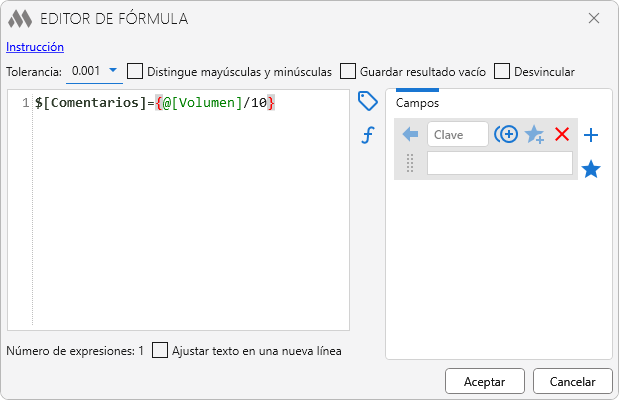Enable Distingue mayúsculas y minúsculas checkbox
619x400 pixels.
135,71
